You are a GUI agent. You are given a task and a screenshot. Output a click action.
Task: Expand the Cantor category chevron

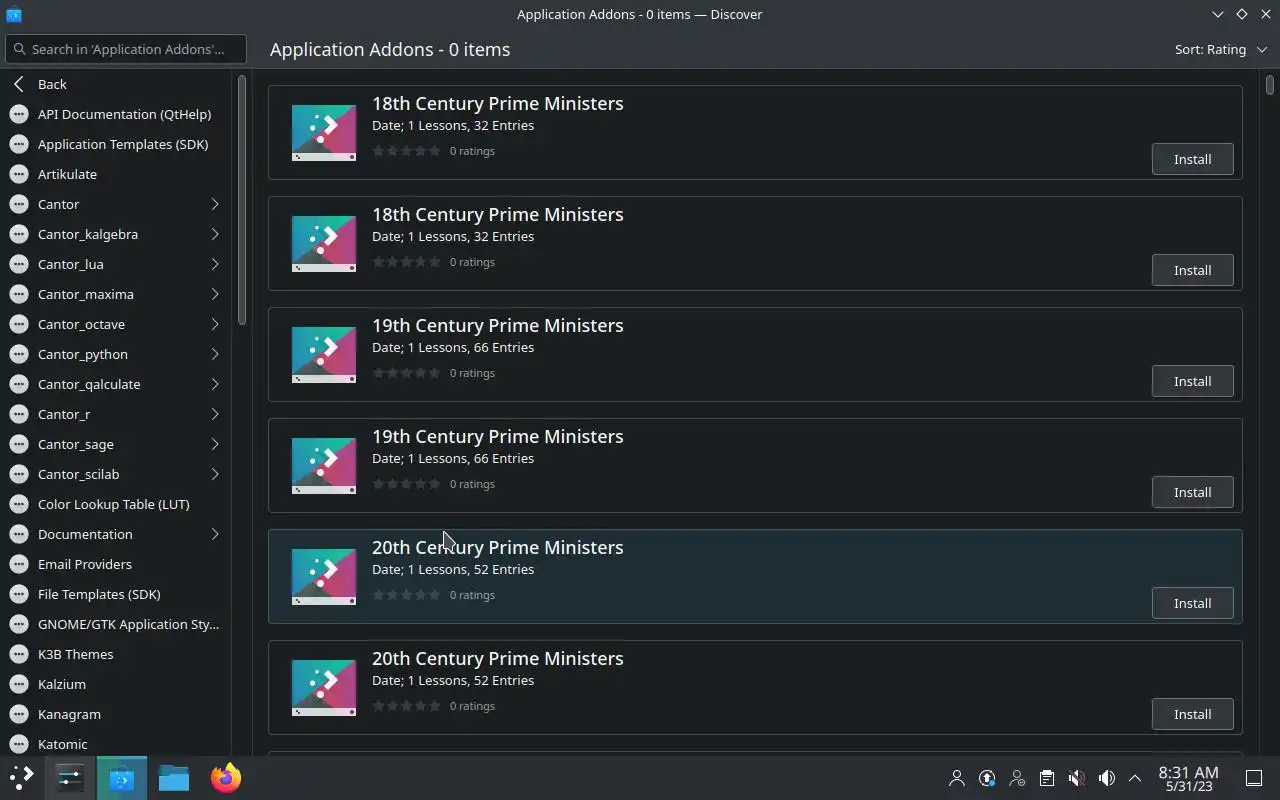215,204
